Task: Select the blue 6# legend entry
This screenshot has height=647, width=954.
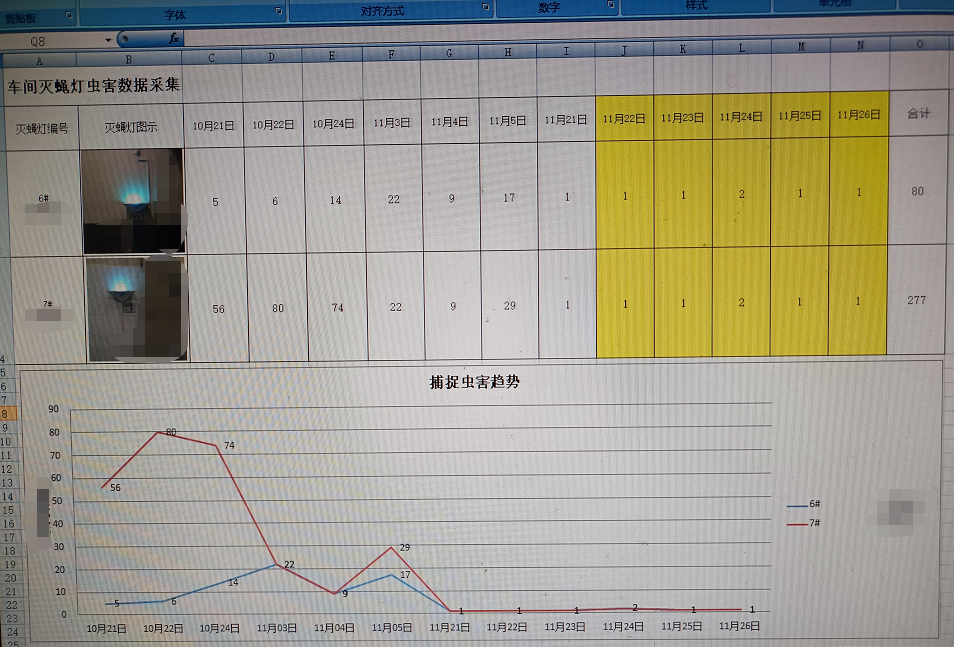Action: point(805,506)
